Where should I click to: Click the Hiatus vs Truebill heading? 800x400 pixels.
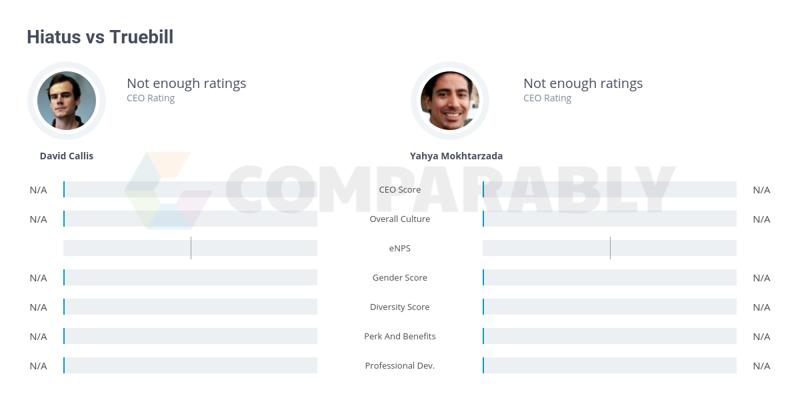click(100, 37)
